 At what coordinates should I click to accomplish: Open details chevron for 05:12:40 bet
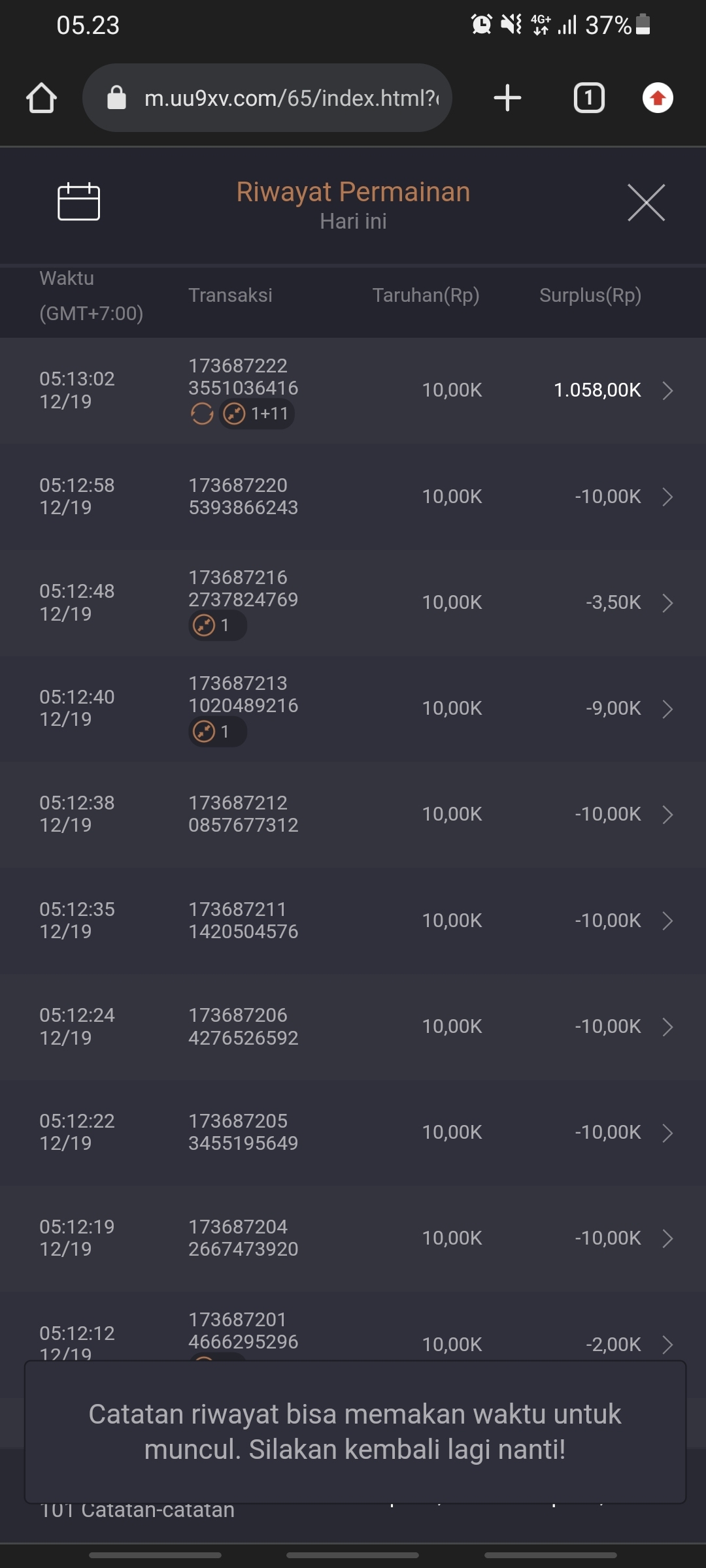point(667,709)
